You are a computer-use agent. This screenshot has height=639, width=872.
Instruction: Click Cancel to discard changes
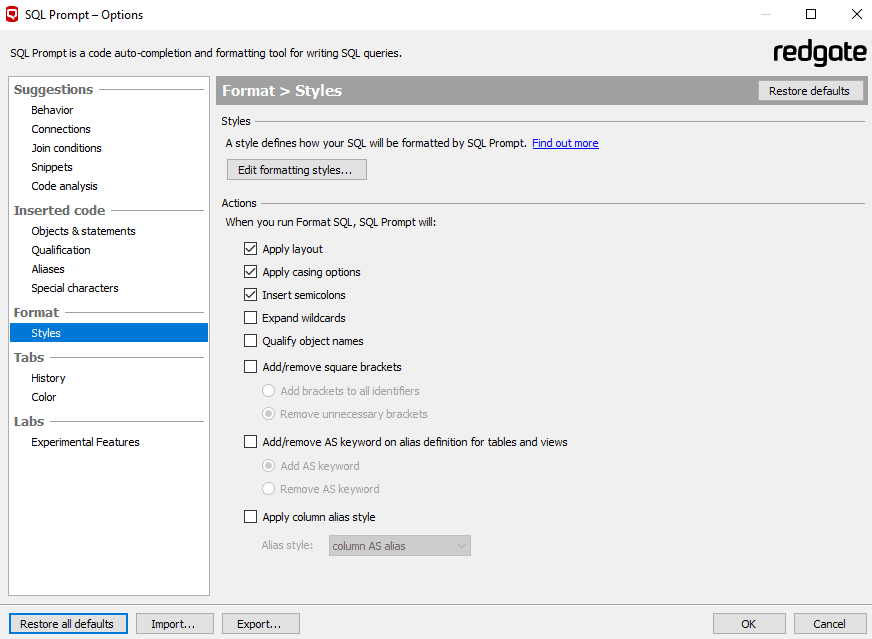(x=830, y=623)
